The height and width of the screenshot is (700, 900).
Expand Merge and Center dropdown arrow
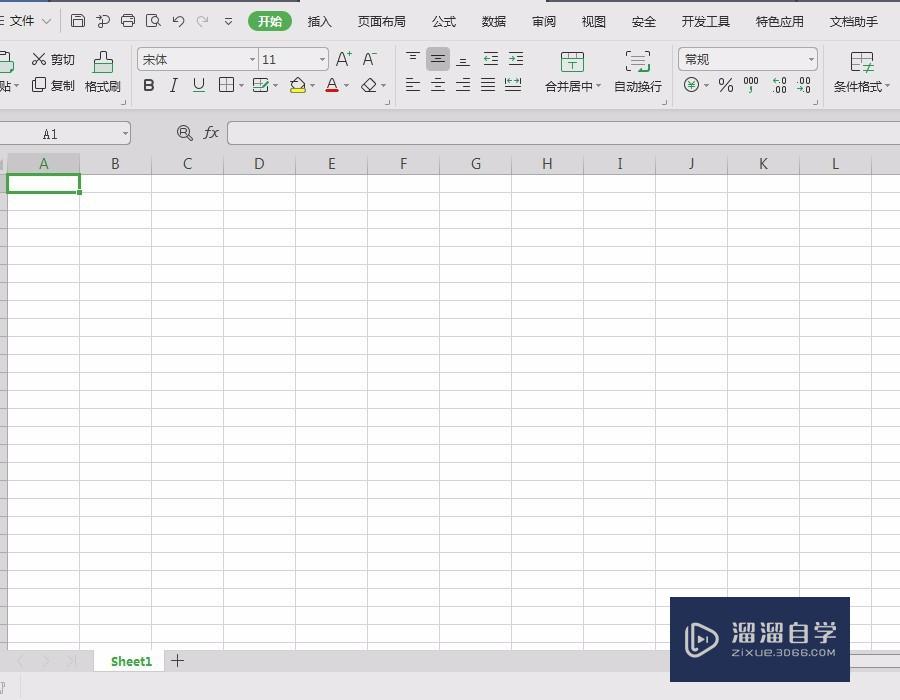pyautogui.click(x=599, y=86)
